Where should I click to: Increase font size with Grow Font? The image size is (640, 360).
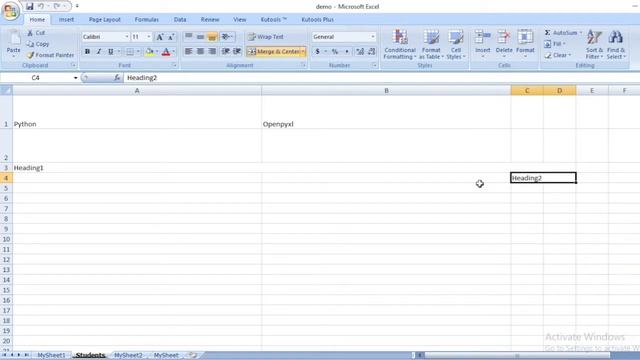(160, 37)
